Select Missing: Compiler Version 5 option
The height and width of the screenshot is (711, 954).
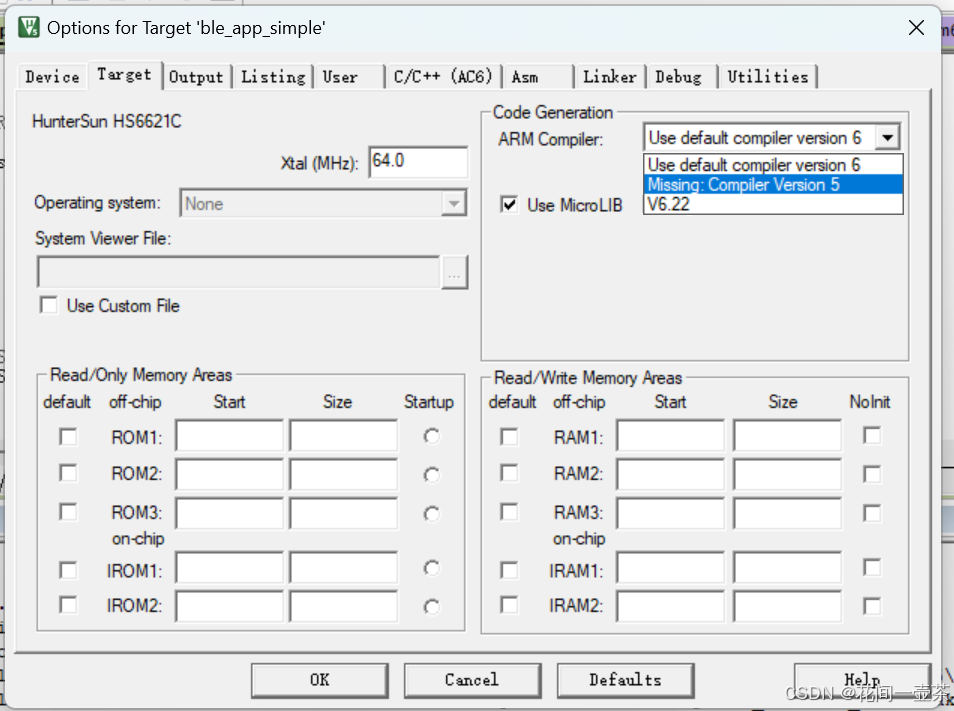coord(773,184)
